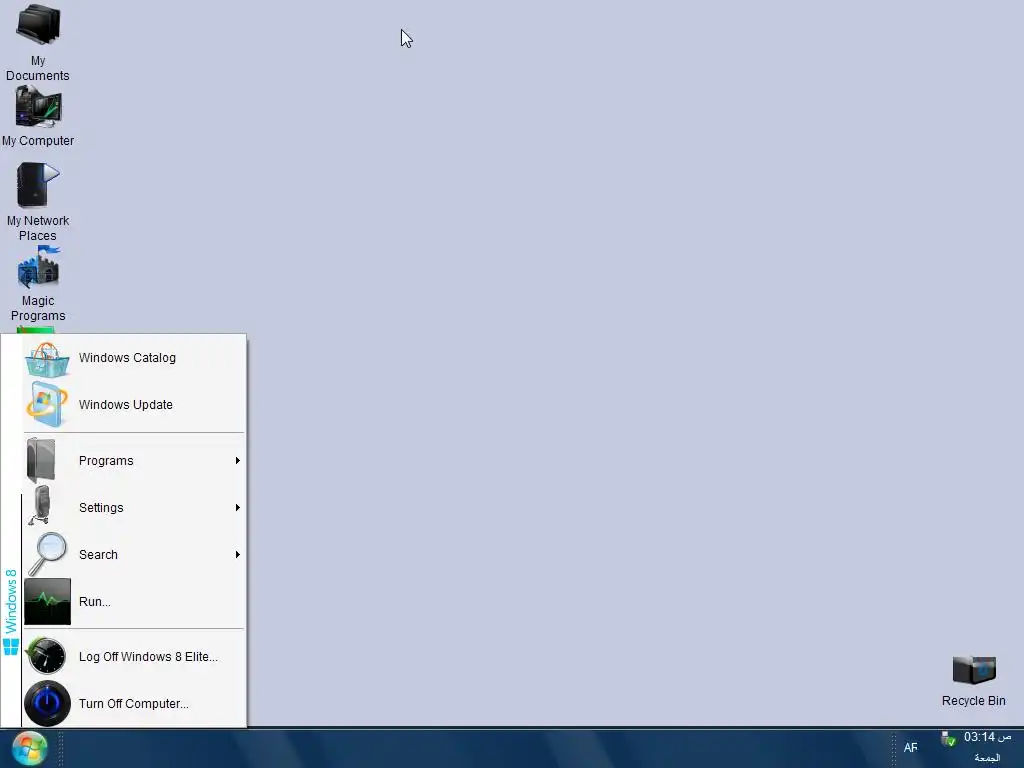Click the Magic Programs label text
Image resolution: width=1024 pixels, height=768 pixels.
(38, 308)
